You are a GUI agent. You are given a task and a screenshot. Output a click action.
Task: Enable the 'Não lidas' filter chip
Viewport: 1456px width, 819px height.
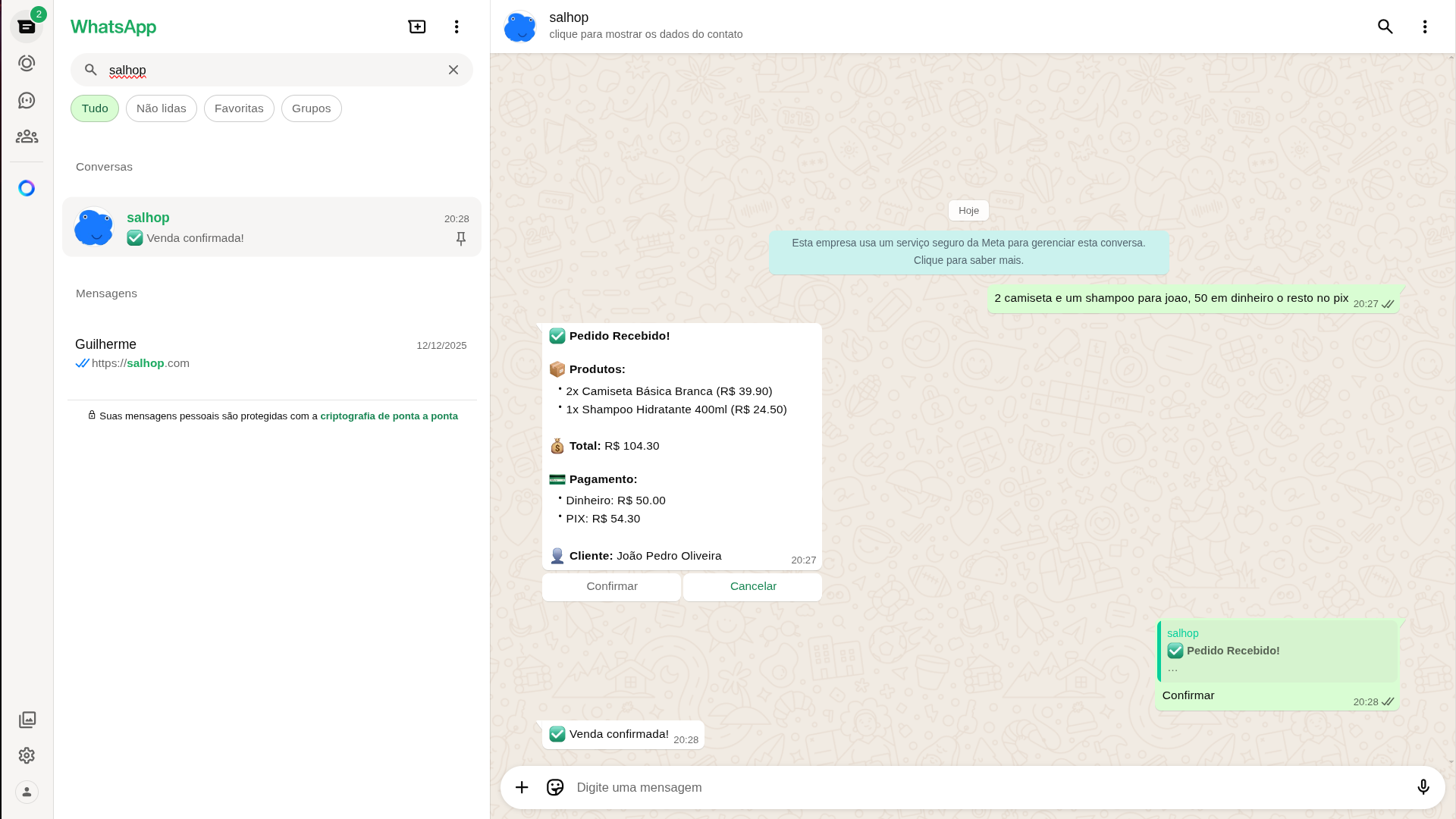tap(162, 108)
